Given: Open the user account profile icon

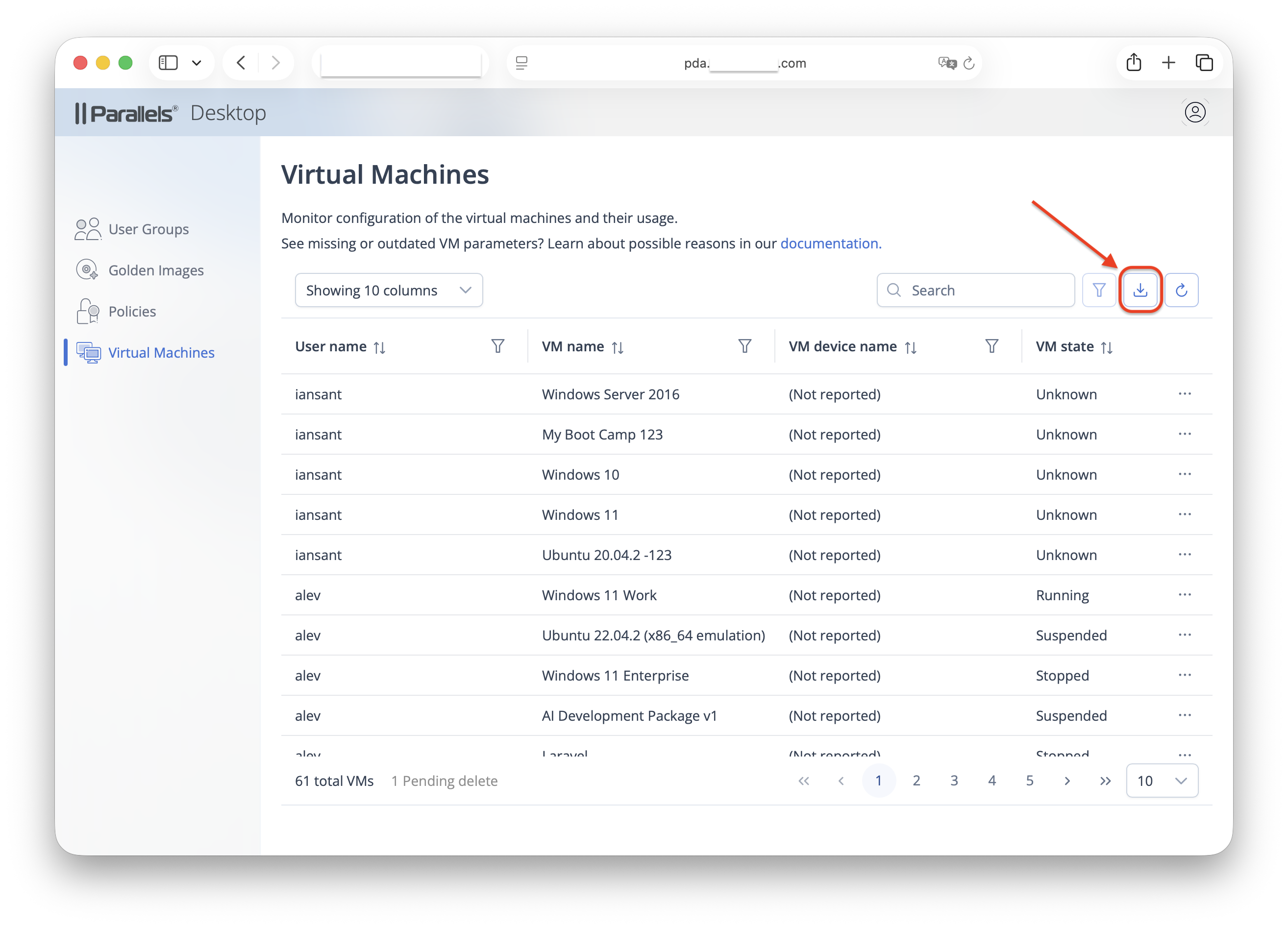Looking at the screenshot, I should pyautogui.click(x=1195, y=112).
